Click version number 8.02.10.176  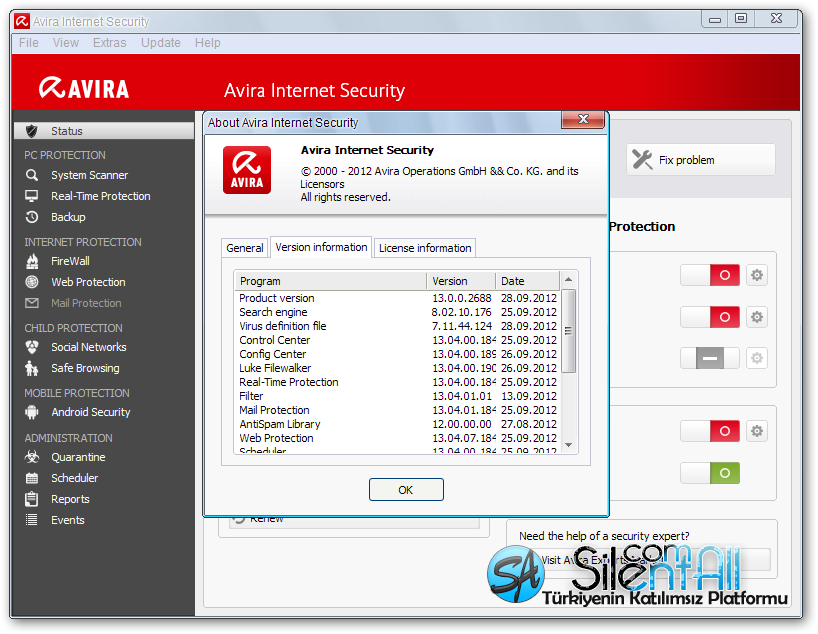[462, 312]
